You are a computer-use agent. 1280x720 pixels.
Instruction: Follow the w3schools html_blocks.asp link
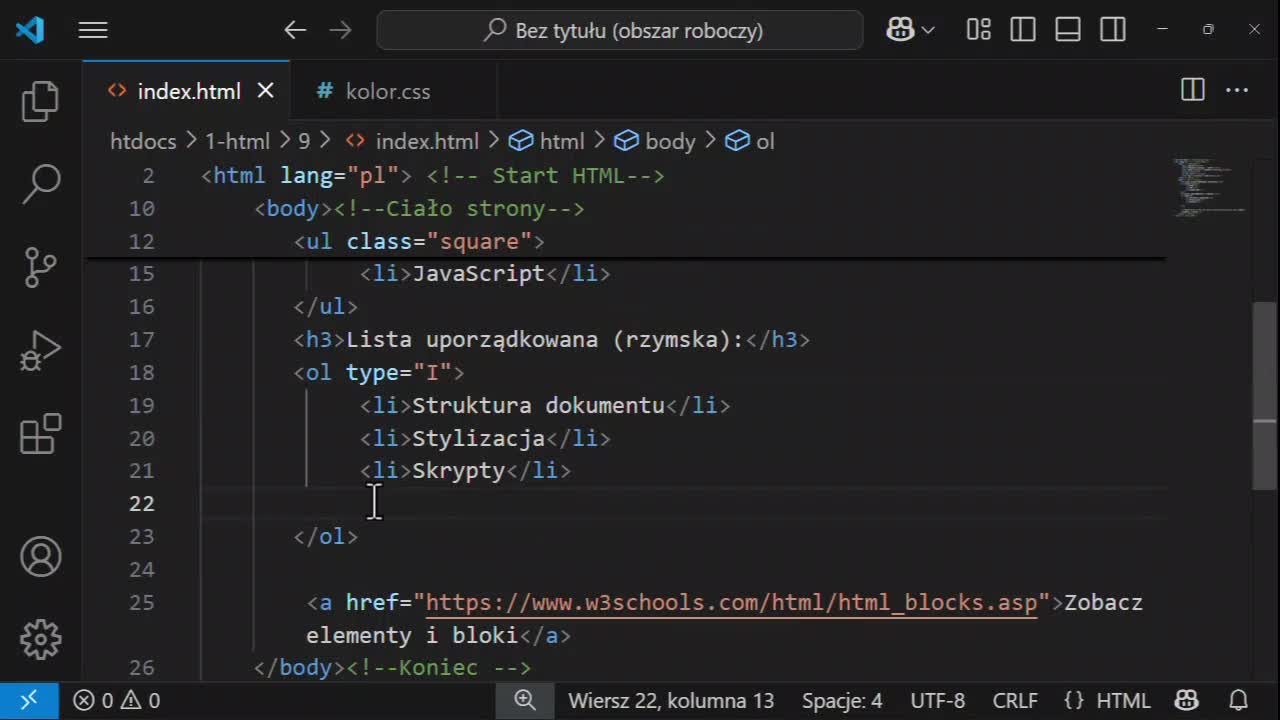coord(731,603)
